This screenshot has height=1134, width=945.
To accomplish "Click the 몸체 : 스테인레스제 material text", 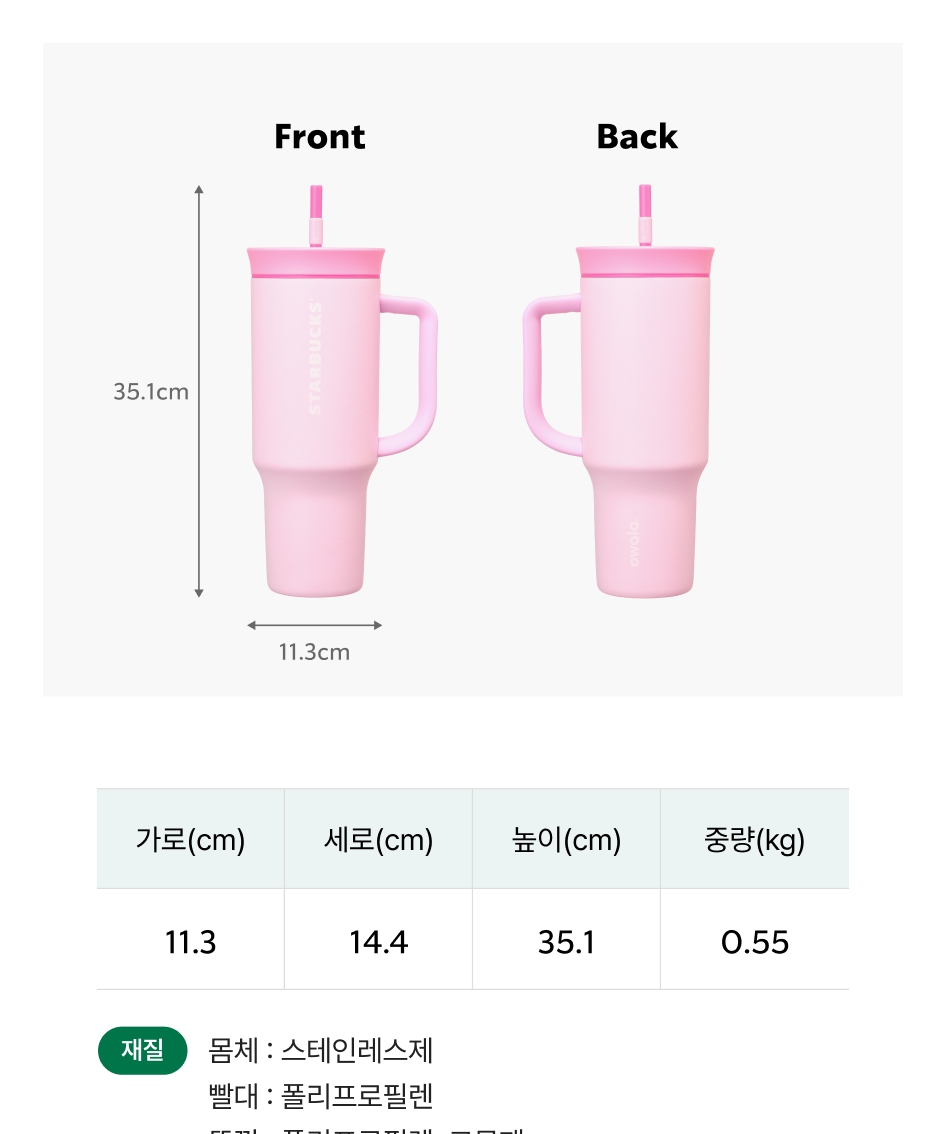I will click(x=321, y=1051).
